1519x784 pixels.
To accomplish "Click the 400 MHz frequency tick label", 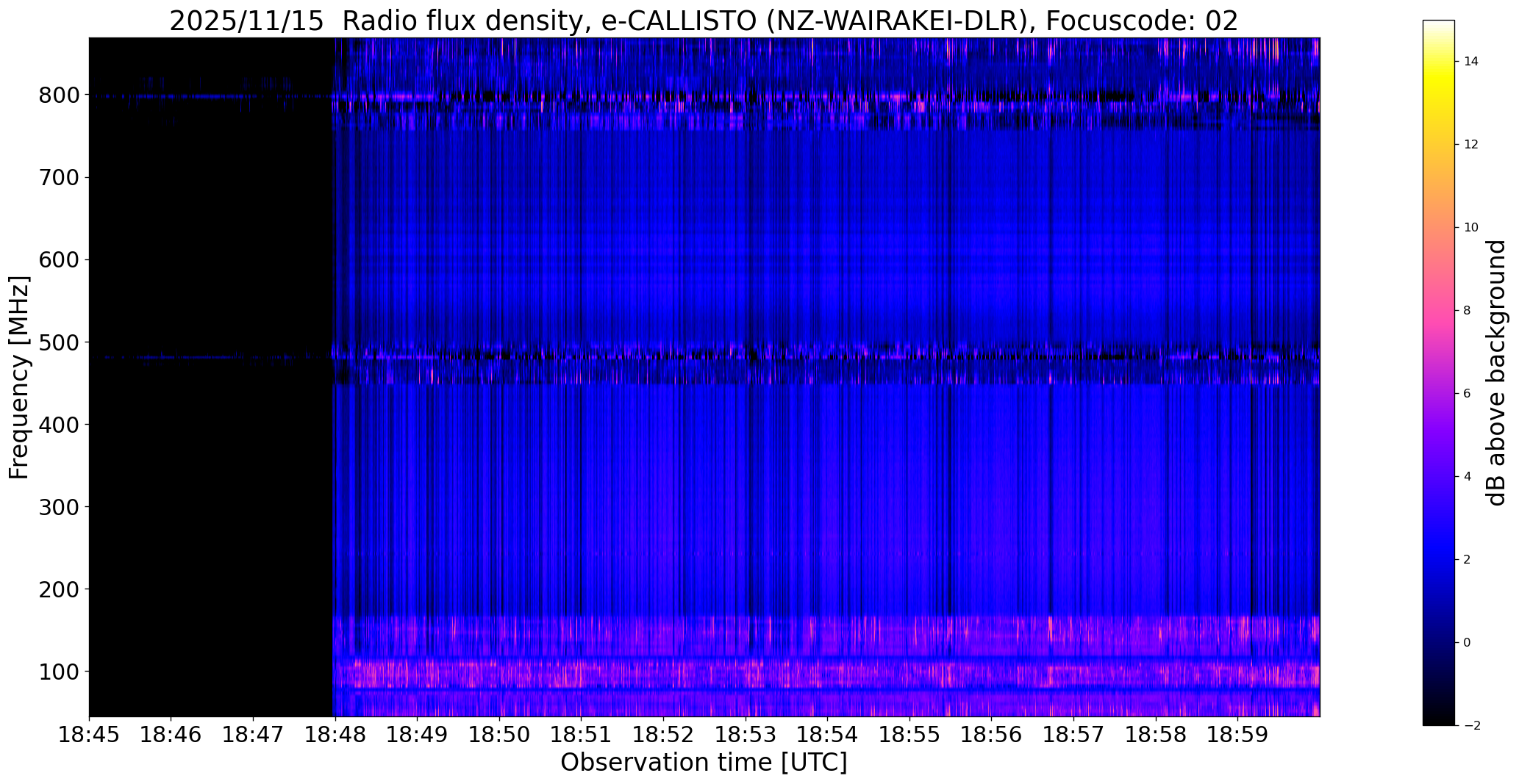I will click(x=58, y=425).
